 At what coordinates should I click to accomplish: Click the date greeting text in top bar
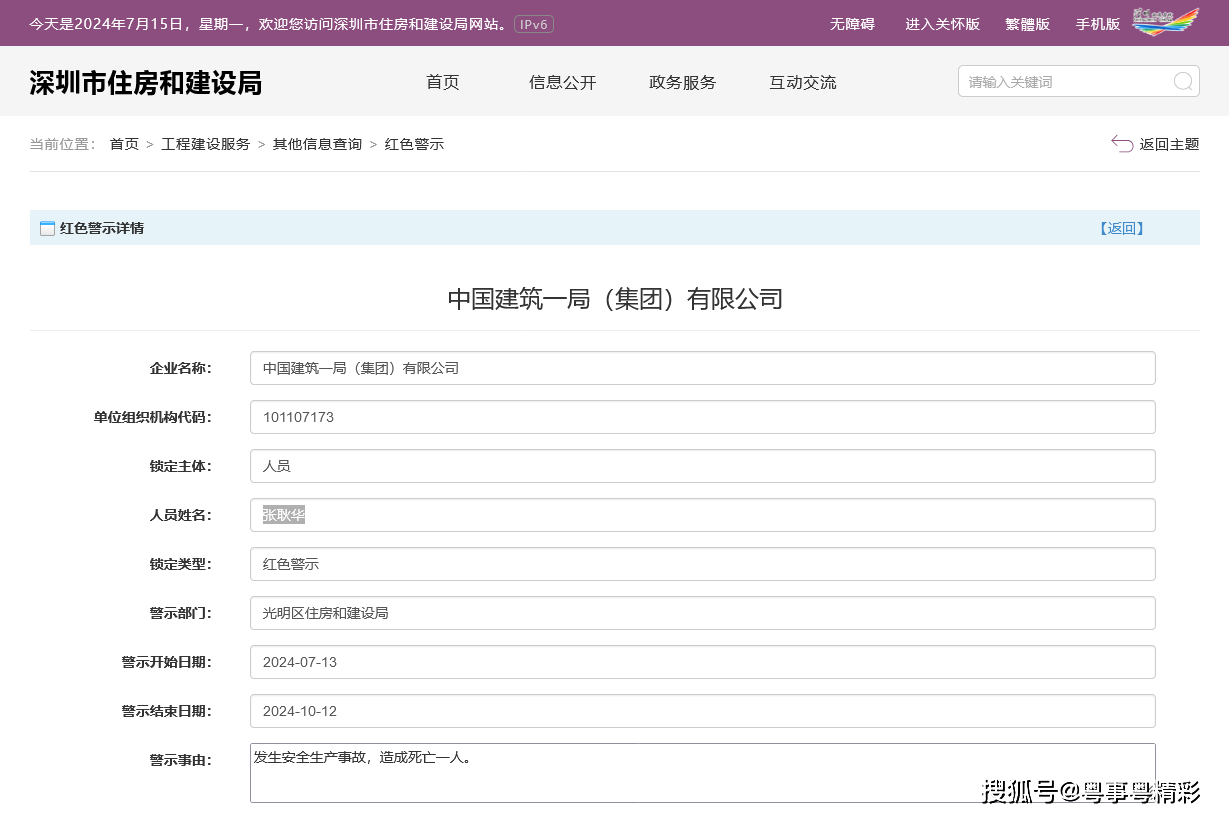pos(268,23)
